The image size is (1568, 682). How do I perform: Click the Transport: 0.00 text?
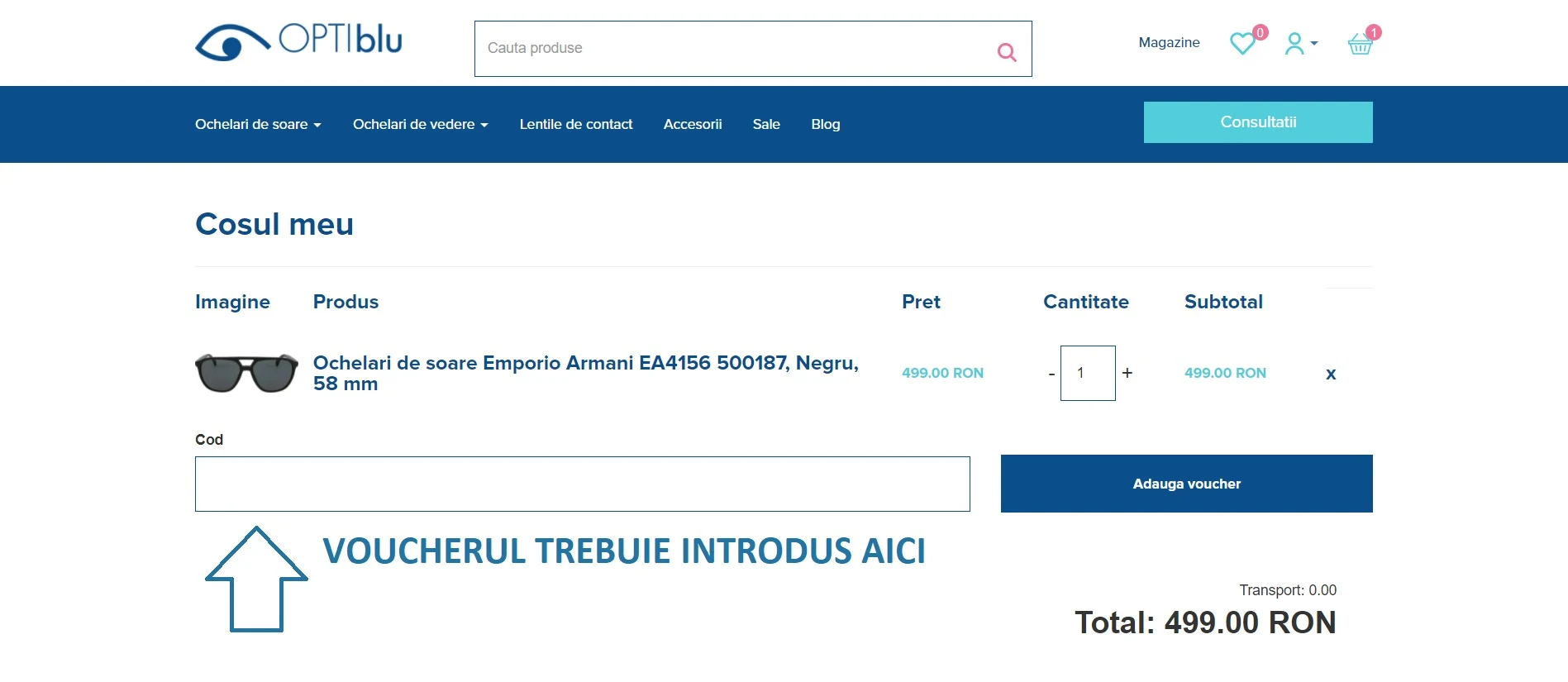(1288, 590)
